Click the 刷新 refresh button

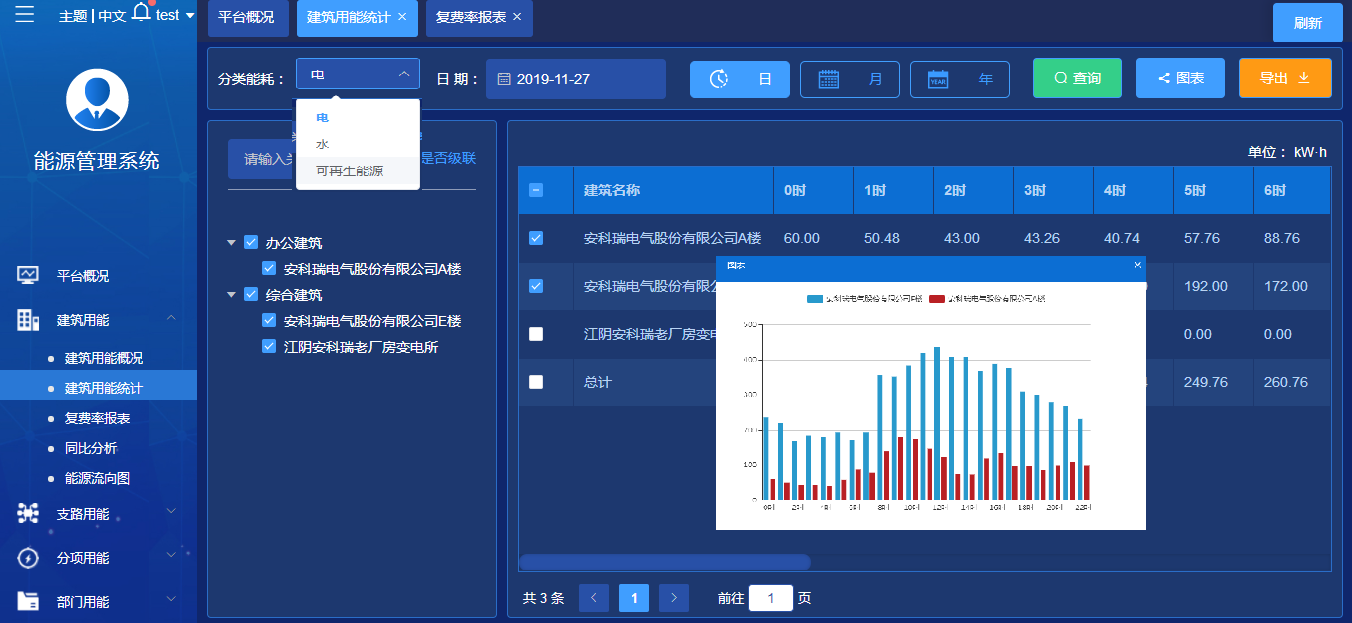coord(1308,23)
